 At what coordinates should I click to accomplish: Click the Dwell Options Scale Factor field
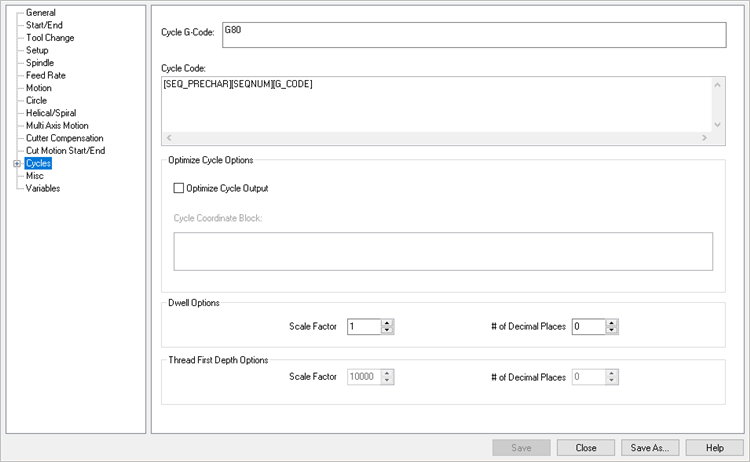pos(364,327)
